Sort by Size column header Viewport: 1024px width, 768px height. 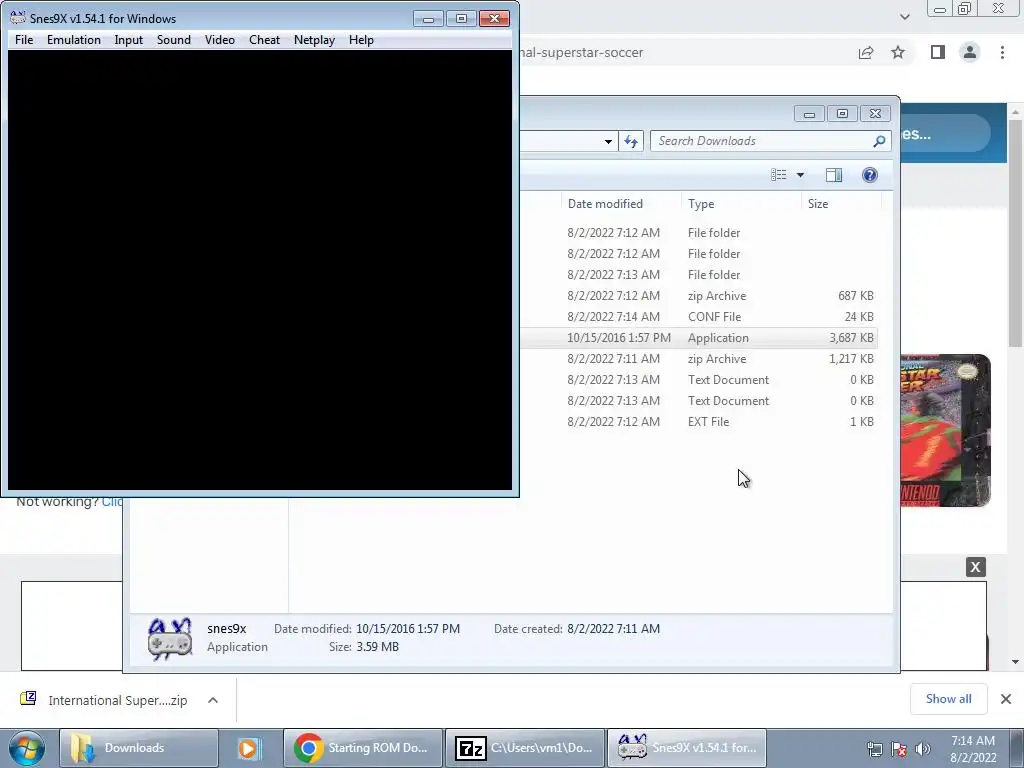tap(841, 204)
